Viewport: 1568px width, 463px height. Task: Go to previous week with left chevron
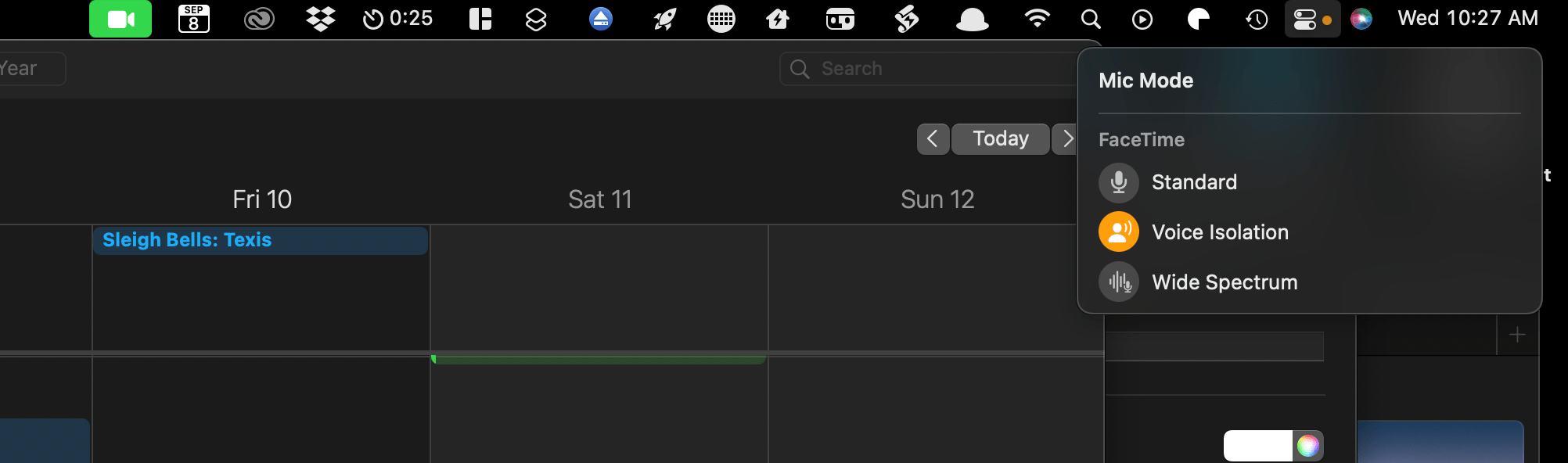pyautogui.click(x=933, y=139)
